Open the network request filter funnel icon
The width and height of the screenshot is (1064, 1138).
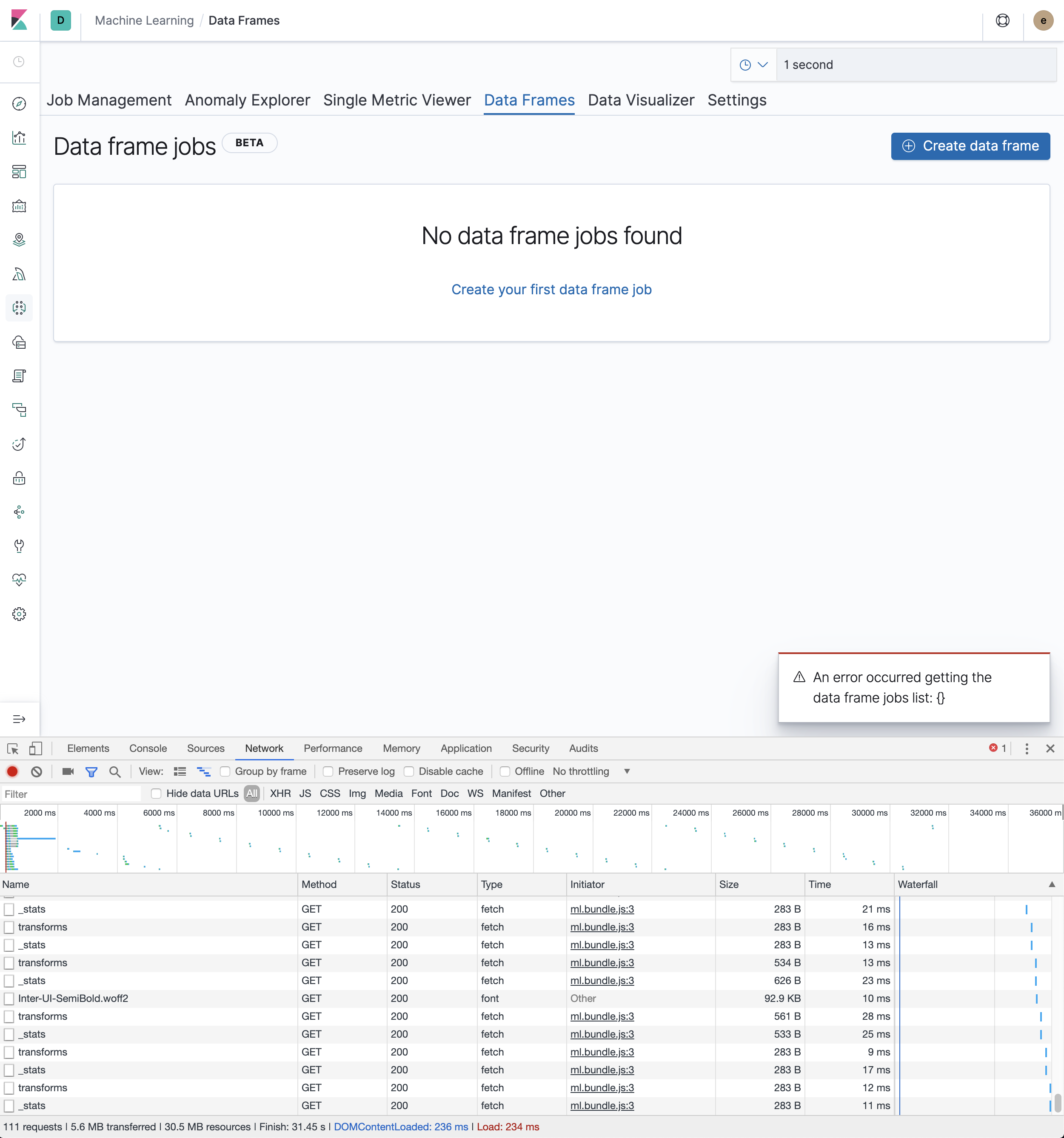[x=91, y=771]
